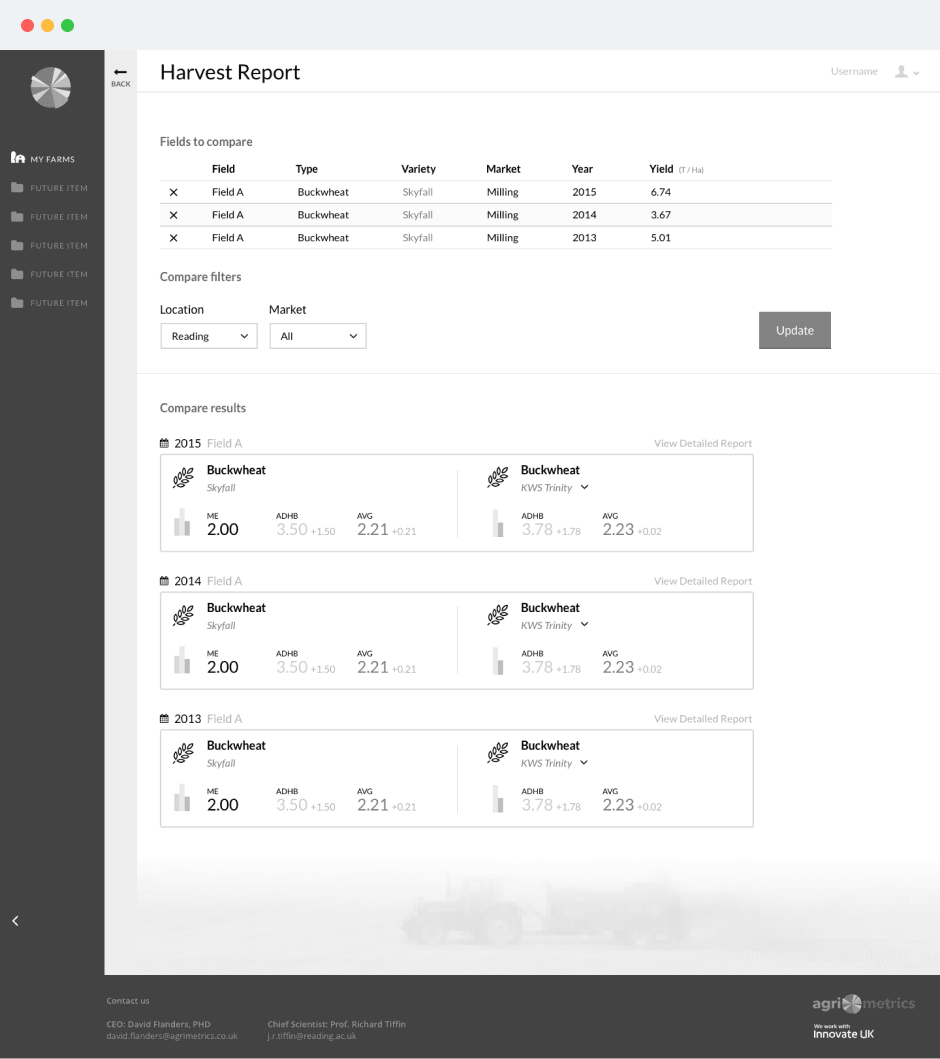The image size is (940, 1059).
Task: Click the Back arrow icon
Action: (x=120, y=70)
